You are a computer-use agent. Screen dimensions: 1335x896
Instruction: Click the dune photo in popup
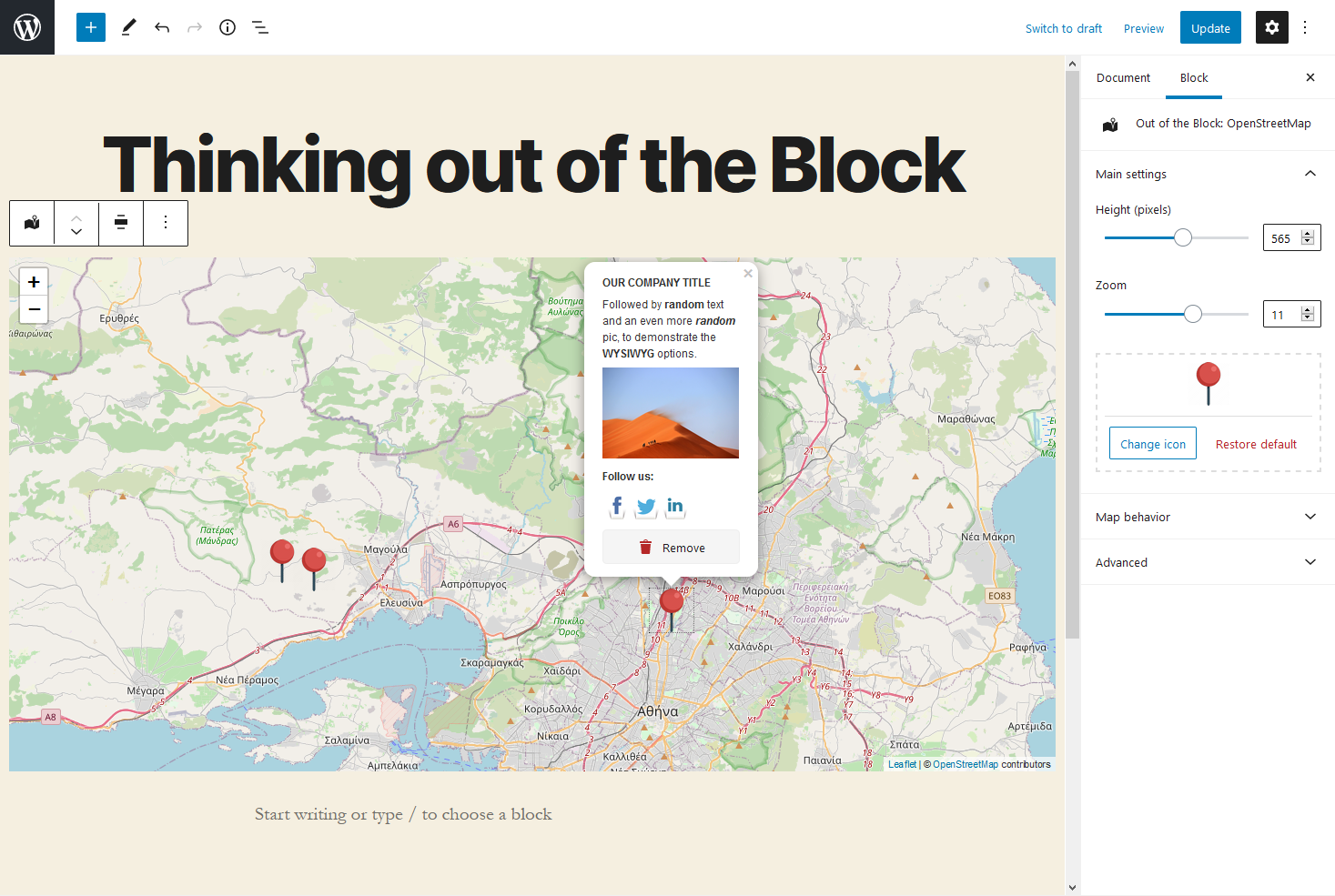pyautogui.click(x=671, y=413)
